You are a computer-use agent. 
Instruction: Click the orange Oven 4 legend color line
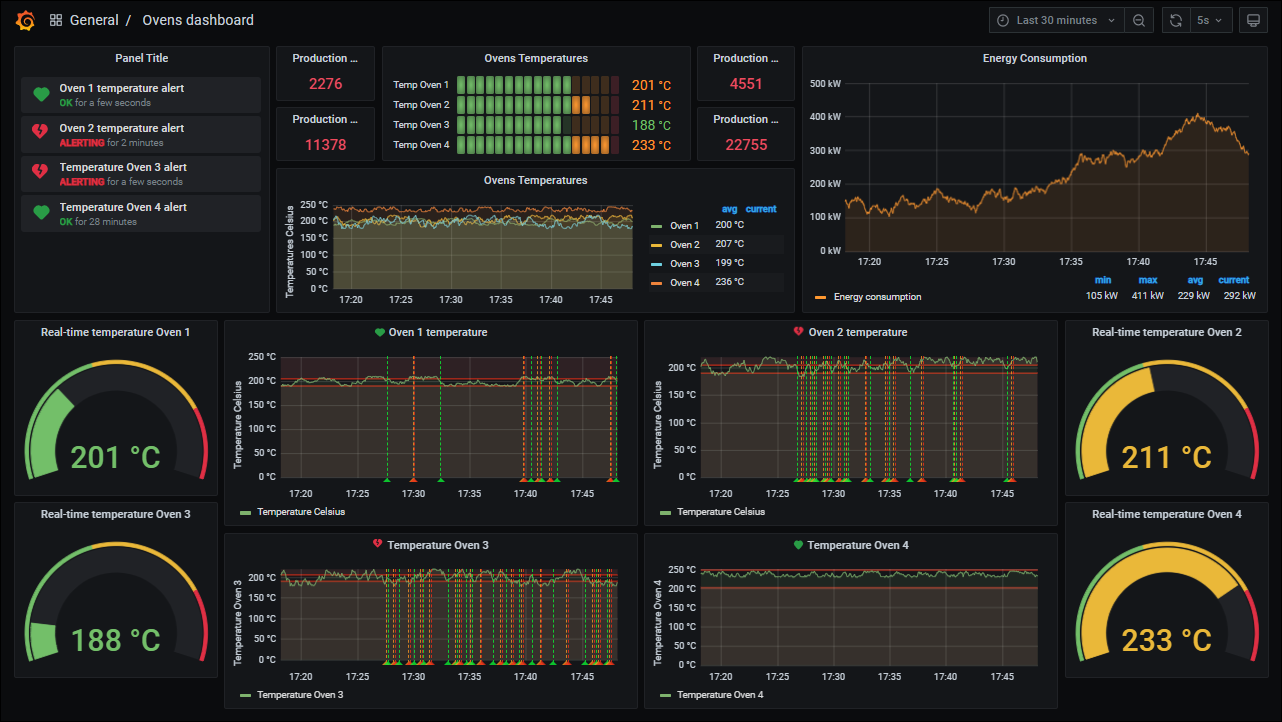[x=657, y=283]
